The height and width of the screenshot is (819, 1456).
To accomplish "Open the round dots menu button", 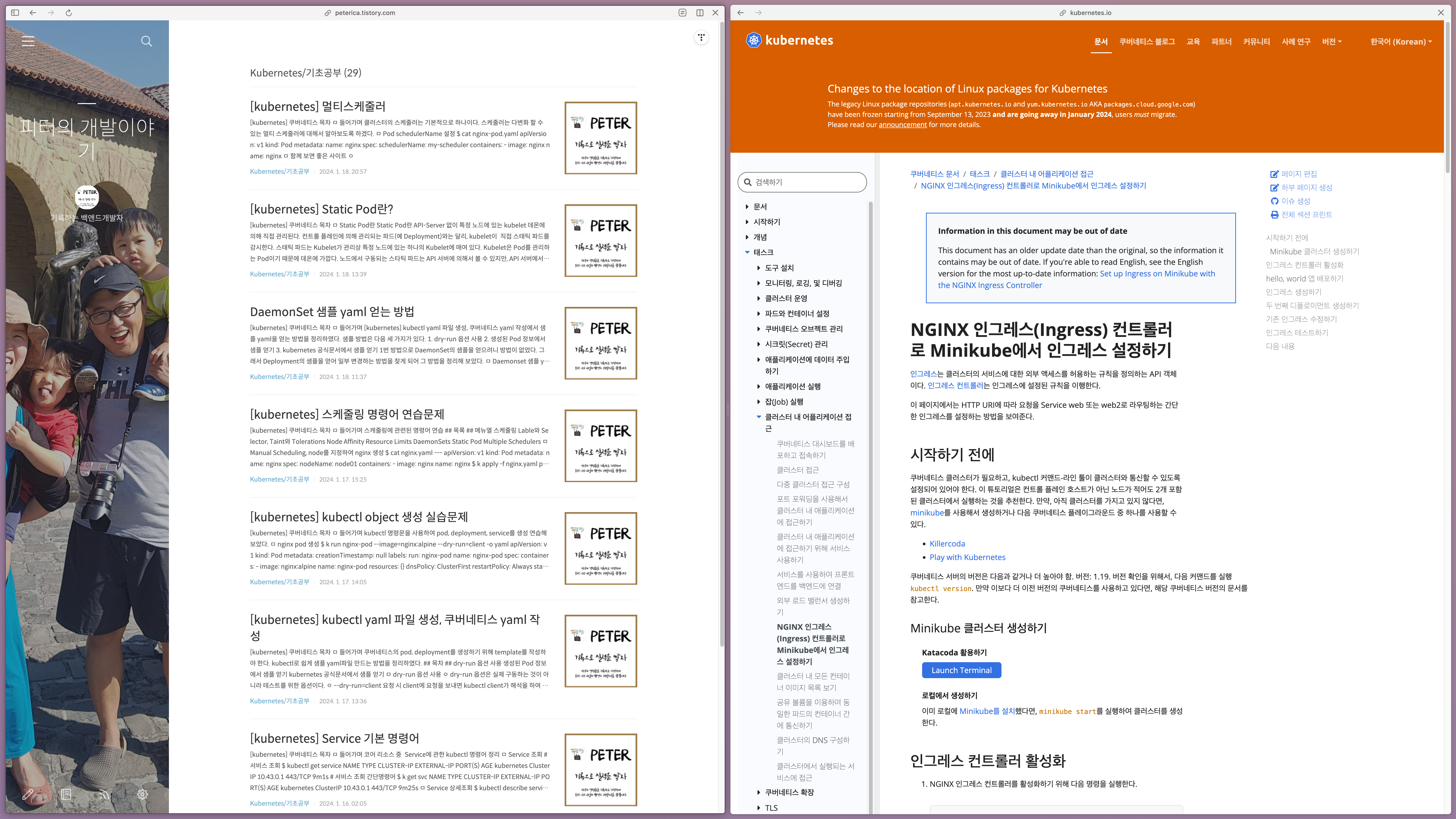I will click(x=701, y=37).
